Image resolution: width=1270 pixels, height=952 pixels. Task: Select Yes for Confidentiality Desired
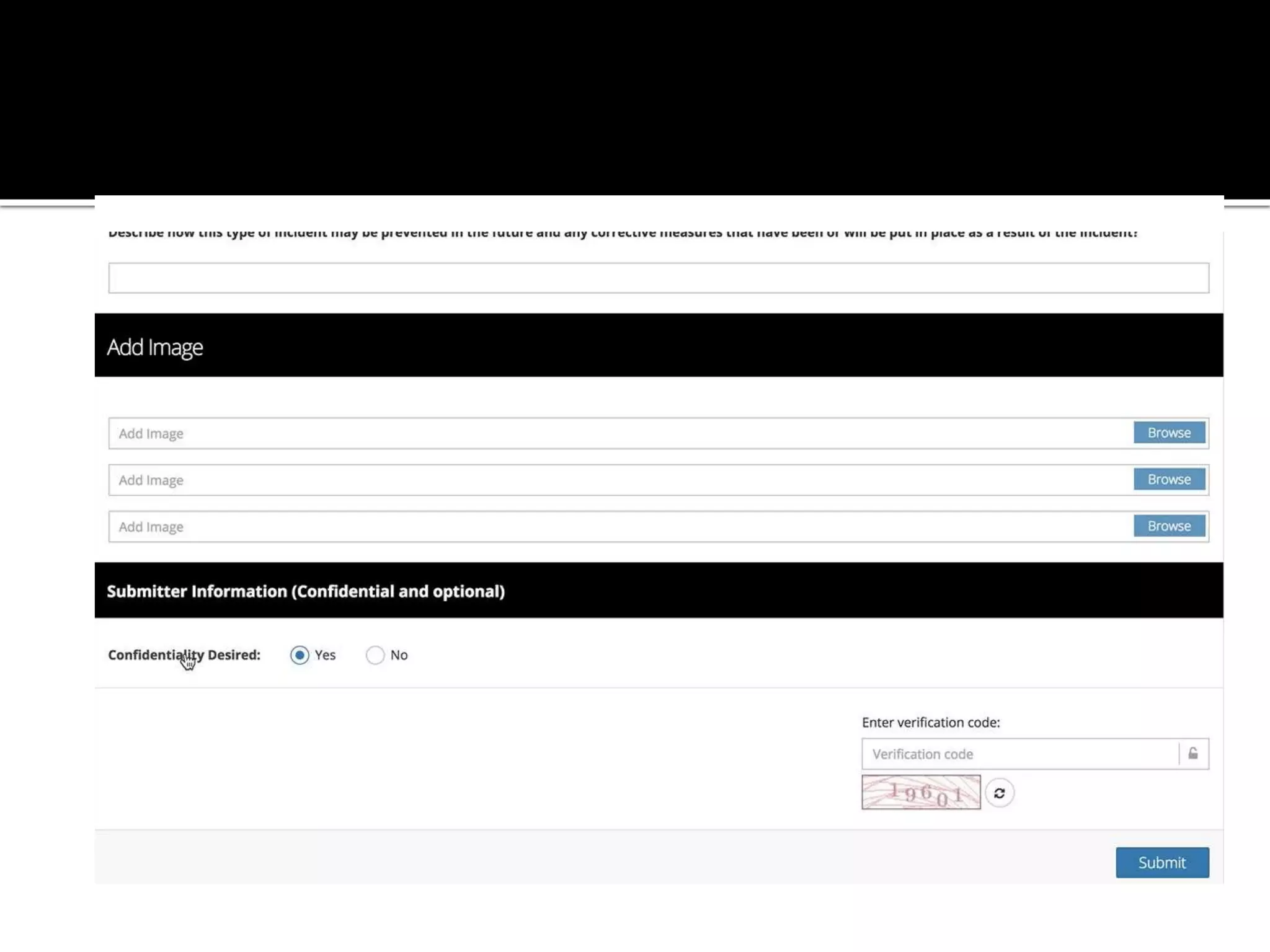[300, 655]
